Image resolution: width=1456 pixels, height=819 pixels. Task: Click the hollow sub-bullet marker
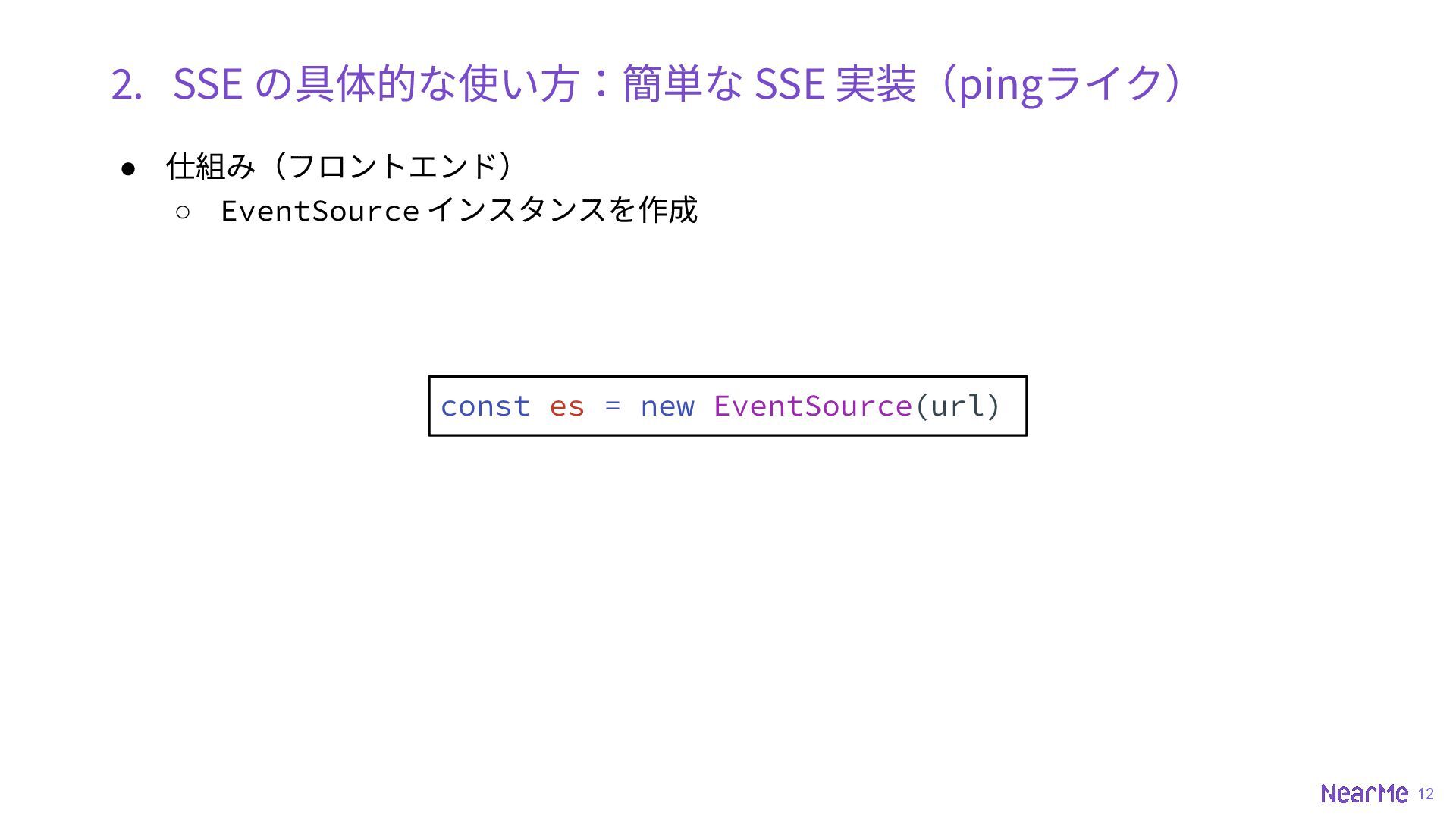pos(183,212)
